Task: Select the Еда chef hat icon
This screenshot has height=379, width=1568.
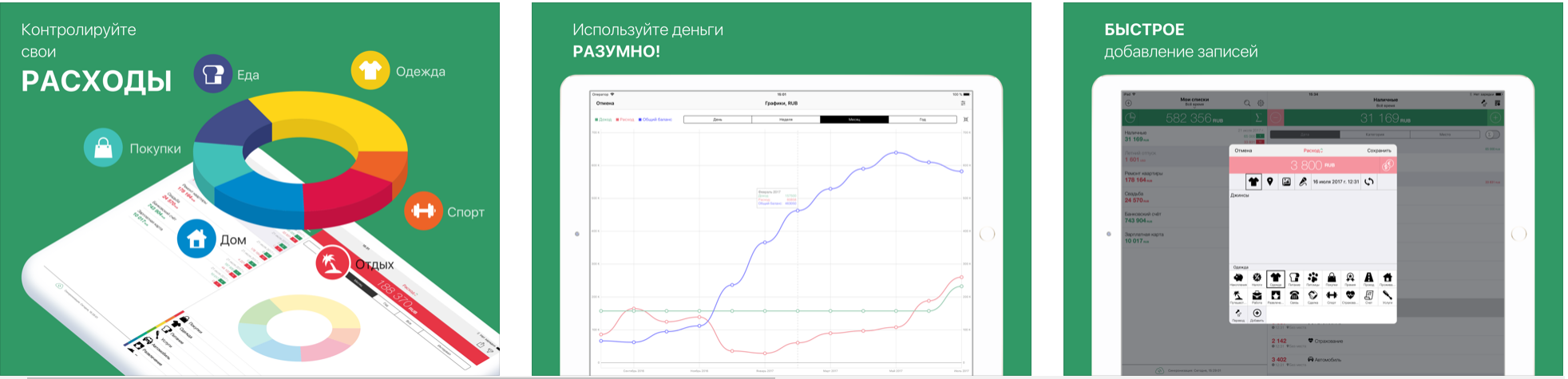Action: pos(213,74)
